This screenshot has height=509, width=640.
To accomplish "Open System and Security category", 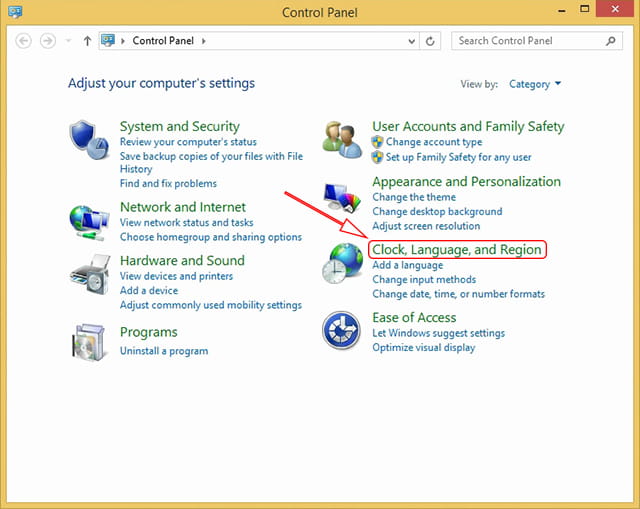I will point(180,127).
